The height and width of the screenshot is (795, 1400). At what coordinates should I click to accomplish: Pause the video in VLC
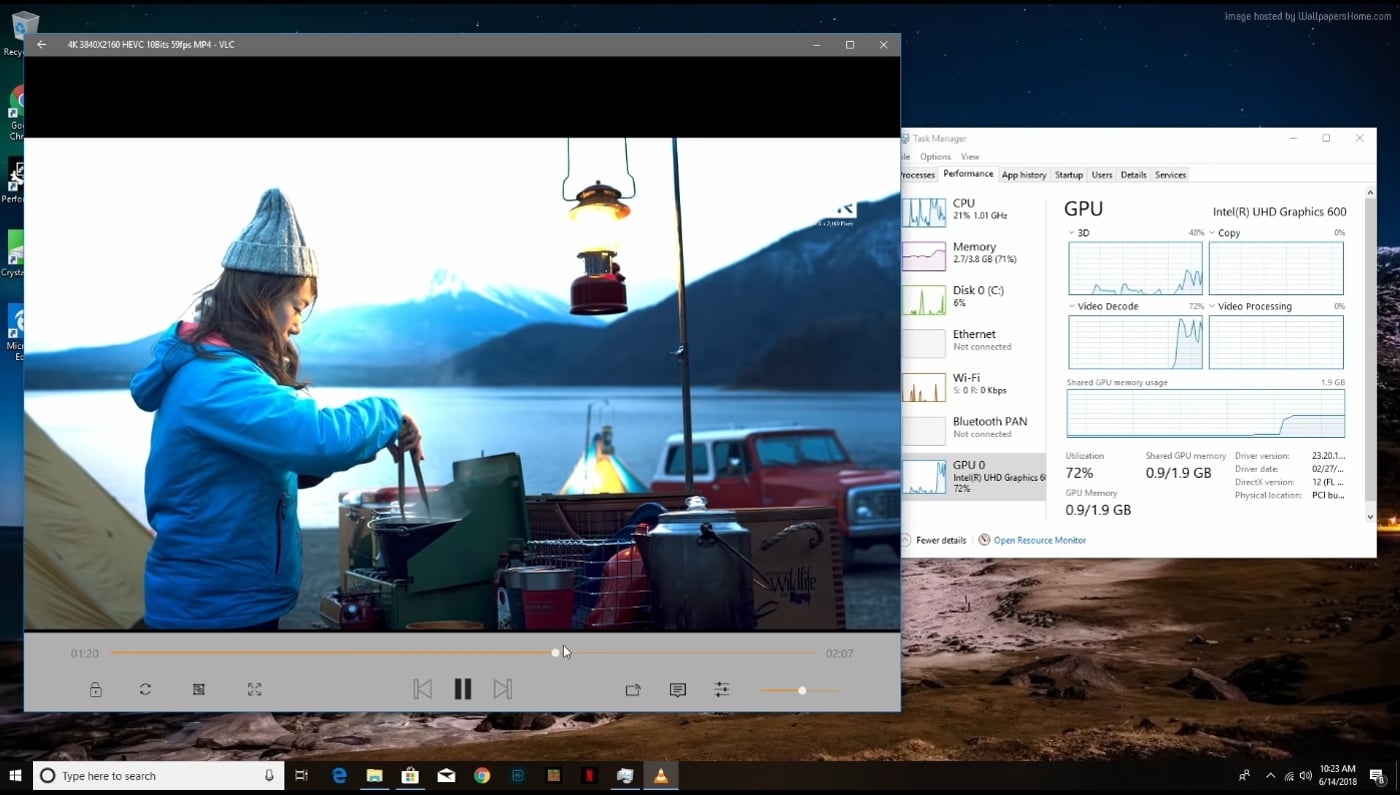(x=462, y=689)
